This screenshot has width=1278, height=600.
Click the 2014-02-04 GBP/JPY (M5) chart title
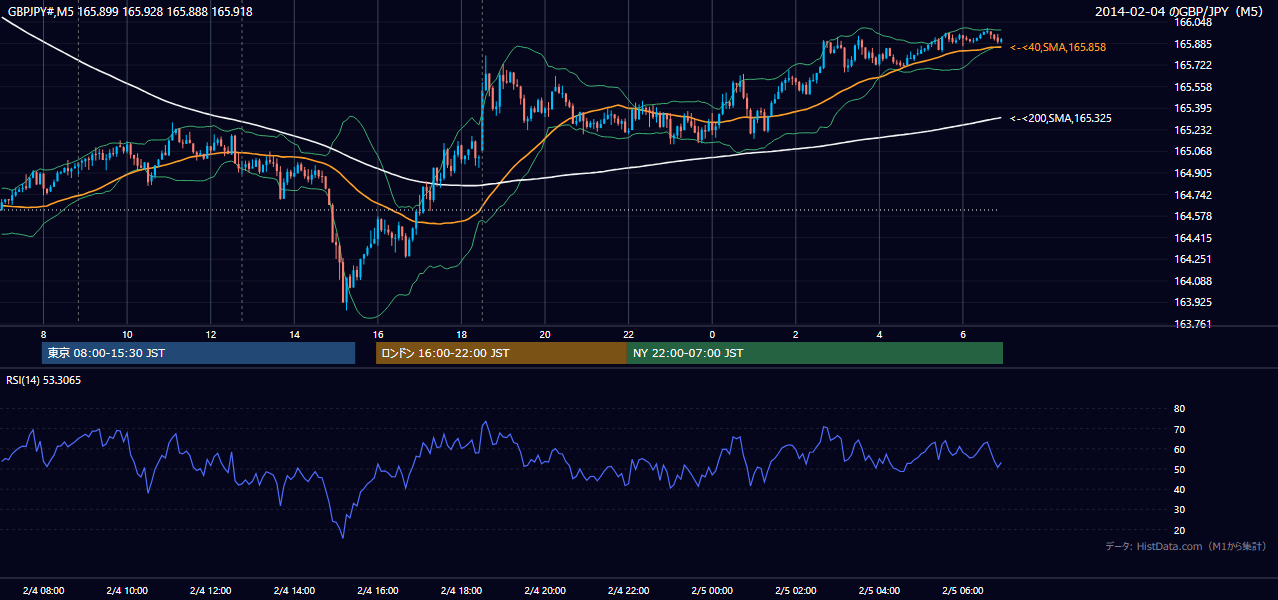point(1181,11)
